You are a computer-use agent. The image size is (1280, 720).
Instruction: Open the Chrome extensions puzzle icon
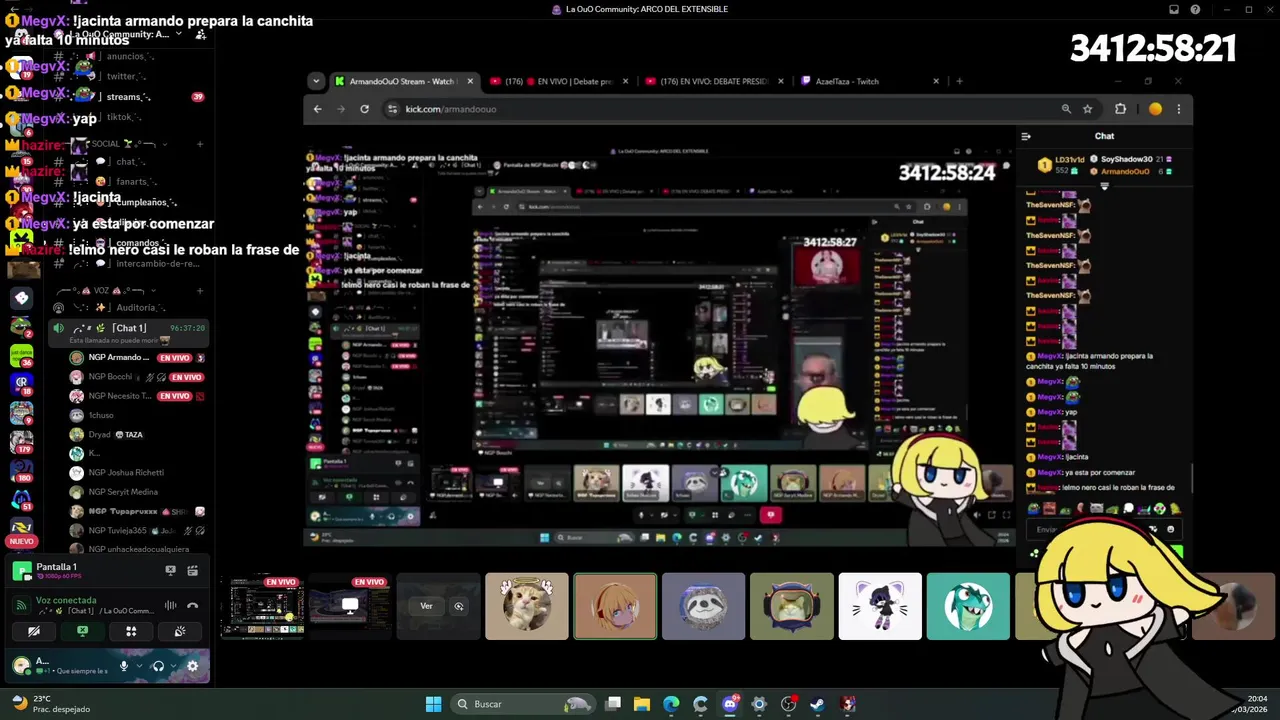pos(1120,109)
